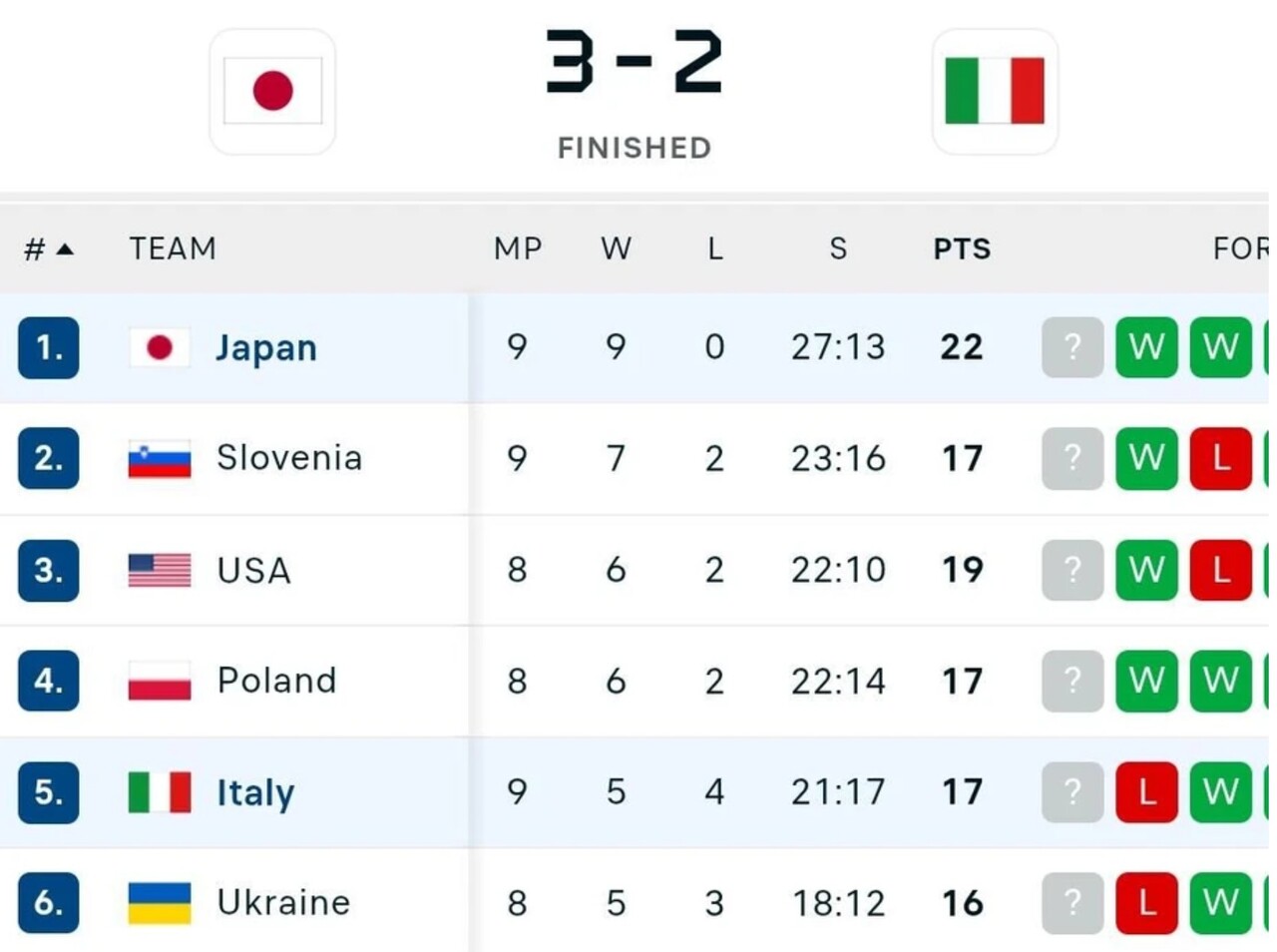Click the 3-2 final score
Screen dimensions: 1277x952
[x=635, y=62]
